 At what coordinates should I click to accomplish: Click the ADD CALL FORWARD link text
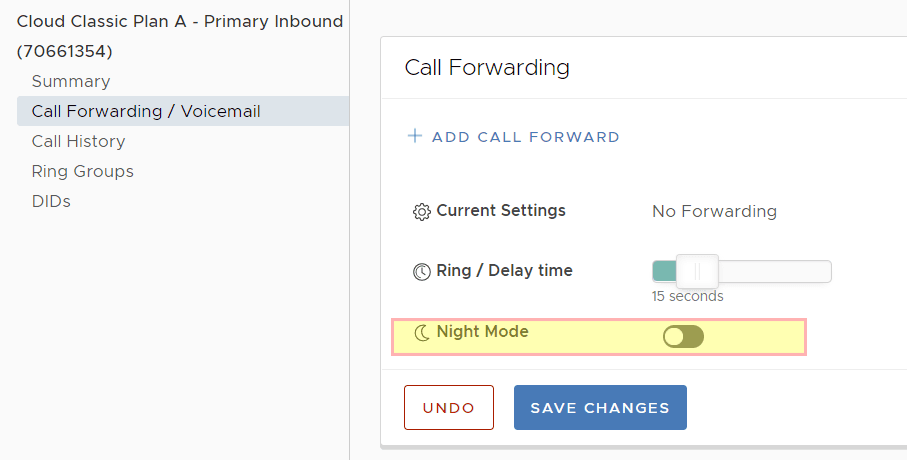(x=526, y=137)
